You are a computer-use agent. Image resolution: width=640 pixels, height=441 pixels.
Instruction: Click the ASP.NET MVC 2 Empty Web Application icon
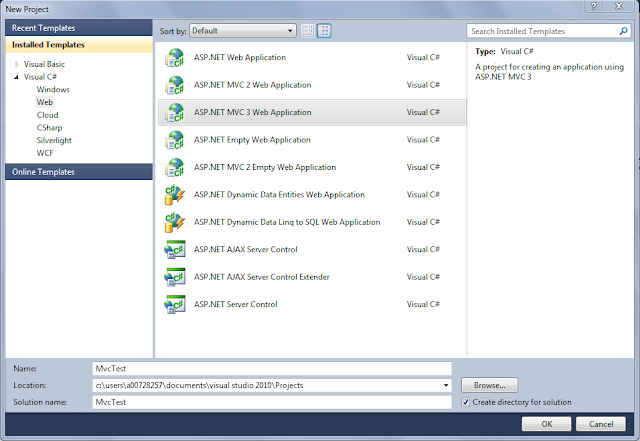pos(175,167)
